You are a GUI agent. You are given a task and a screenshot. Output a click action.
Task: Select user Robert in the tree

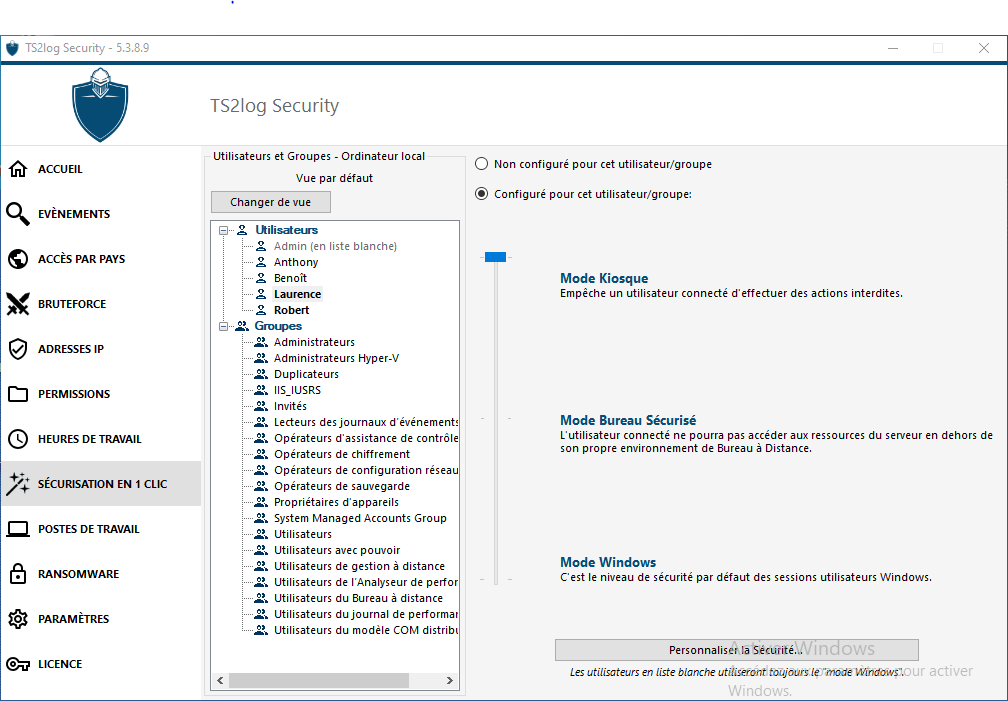pyautogui.click(x=291, y=310)
